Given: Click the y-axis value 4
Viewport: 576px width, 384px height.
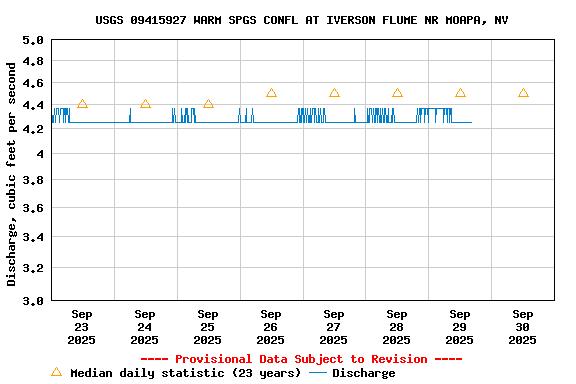Looking at the screenshot, I should 40,154.
